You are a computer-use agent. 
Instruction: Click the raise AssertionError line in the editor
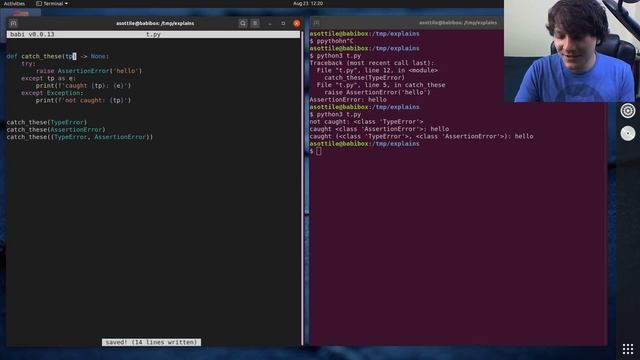89,71
